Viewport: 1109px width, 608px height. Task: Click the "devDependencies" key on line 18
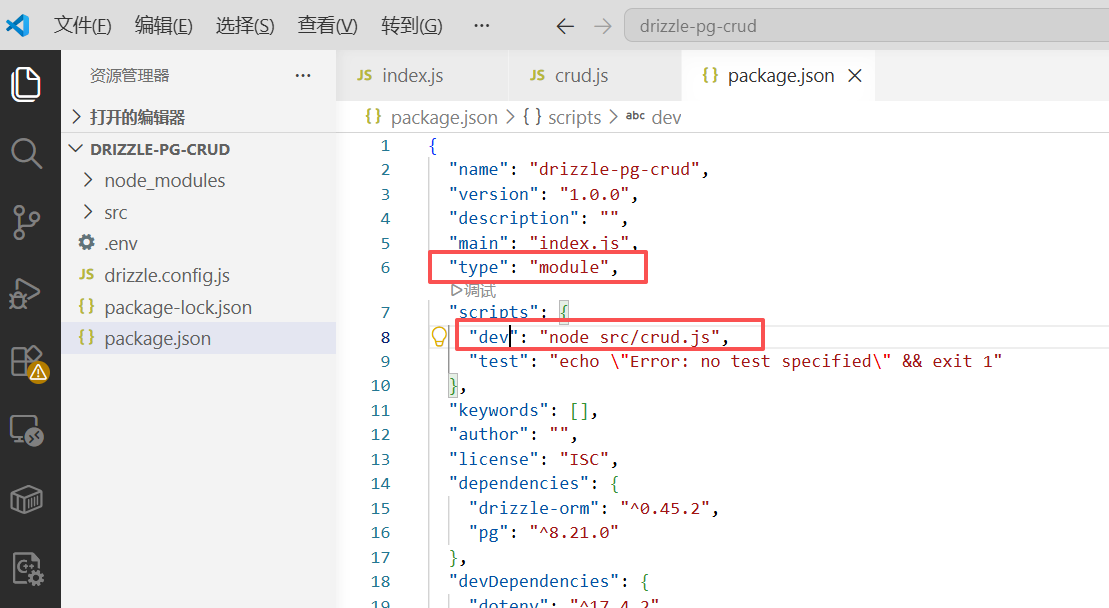pyautogui.click(x=534, y=581)
